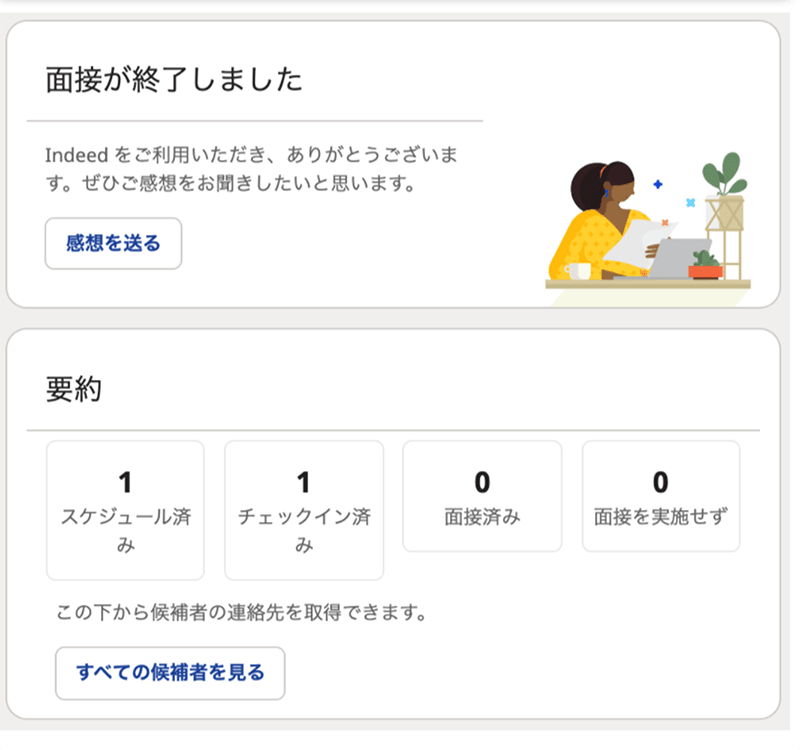Select the スケジュール済み summary card
The height and width of the screenshot is (750, 800).
coord(126,510)
